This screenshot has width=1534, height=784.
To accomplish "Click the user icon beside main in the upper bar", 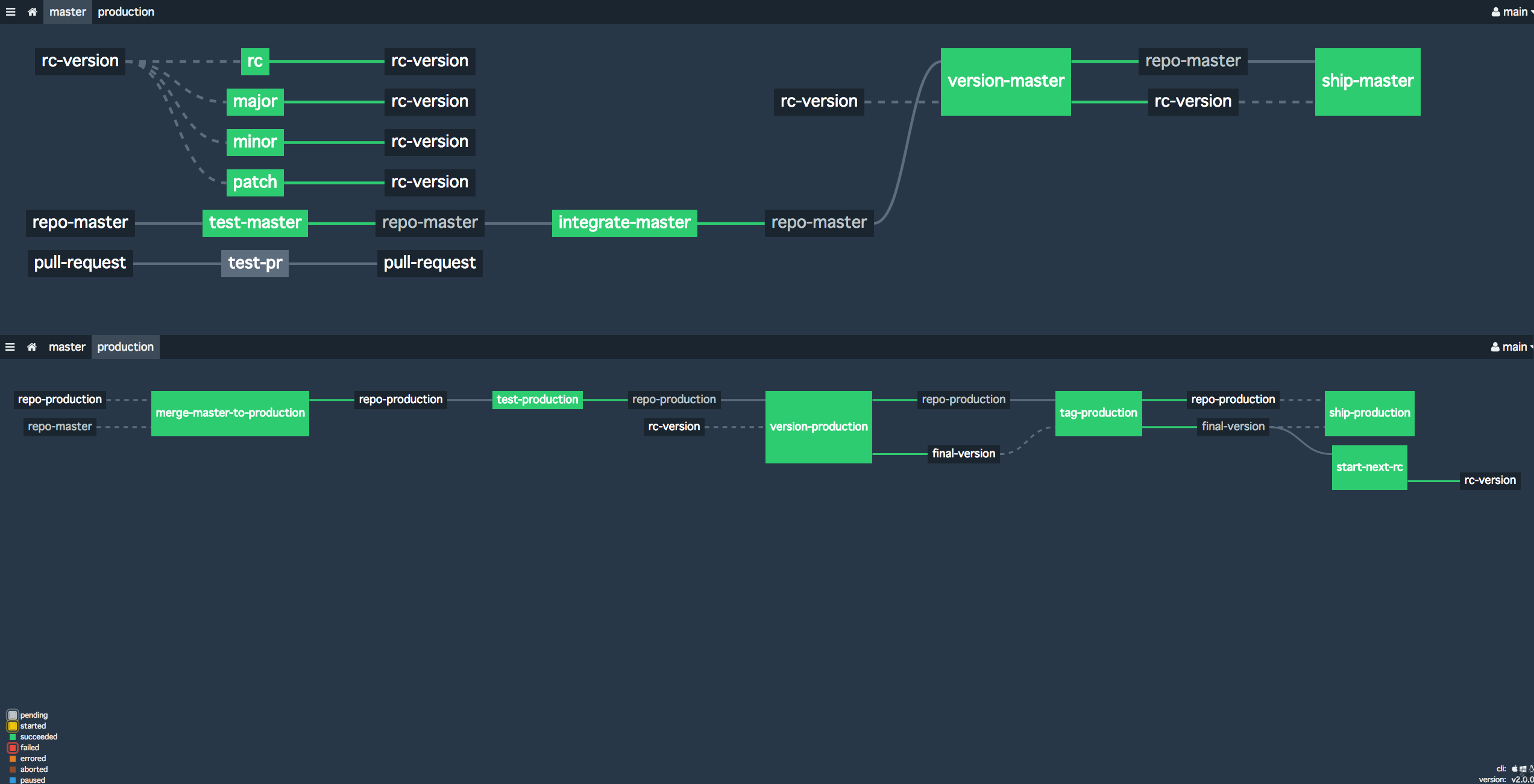I will click(1495, 12).
